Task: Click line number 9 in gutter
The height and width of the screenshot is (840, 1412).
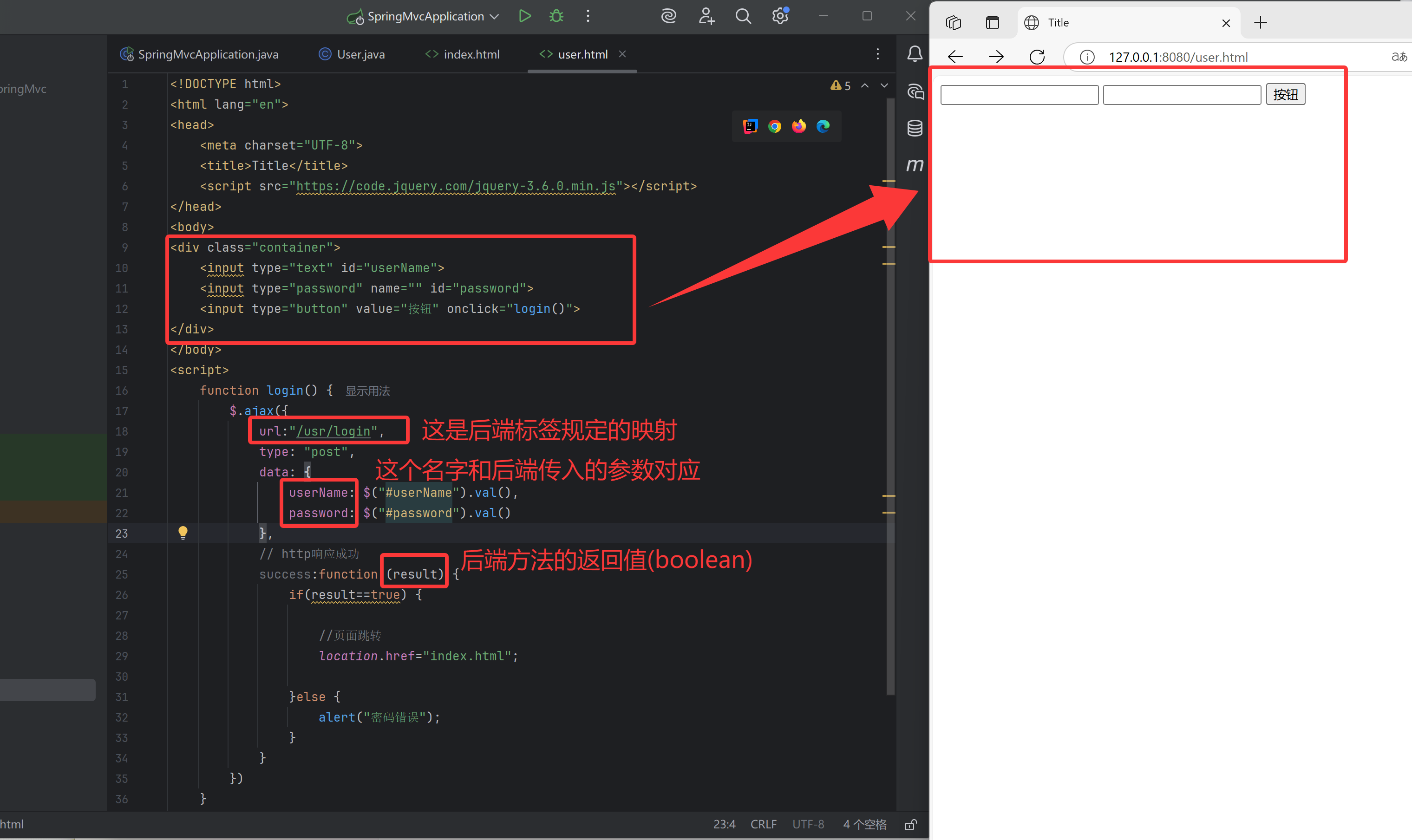Action: [x=124, y=247]
